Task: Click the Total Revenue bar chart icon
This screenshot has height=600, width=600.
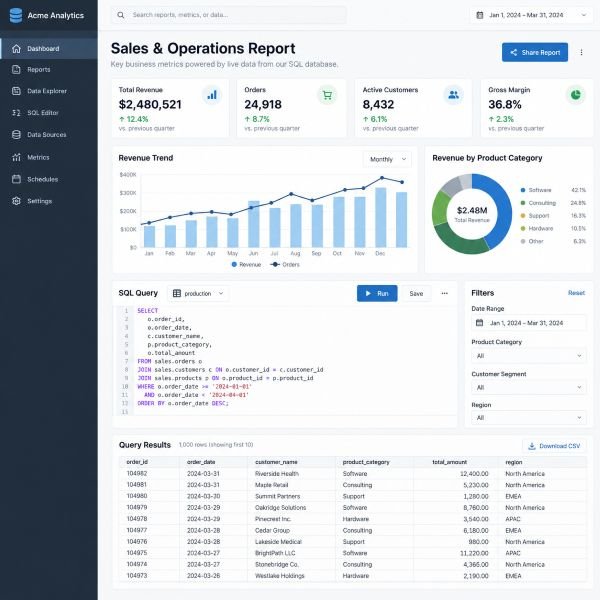Action: pyautogui.click(x=212, y=95)
